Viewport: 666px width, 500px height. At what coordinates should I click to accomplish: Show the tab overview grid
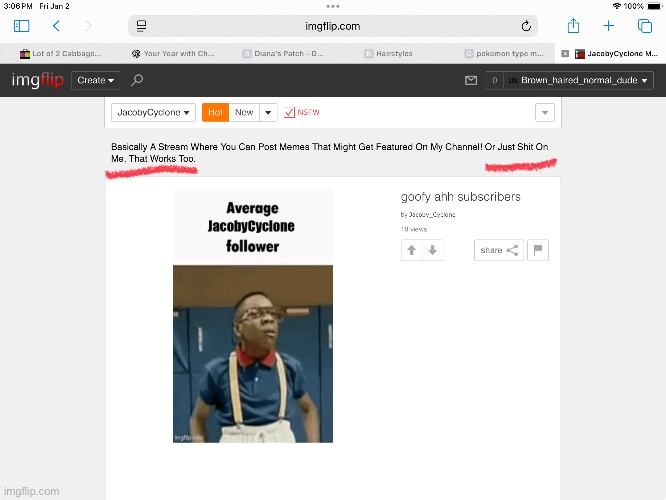[644, 26]
